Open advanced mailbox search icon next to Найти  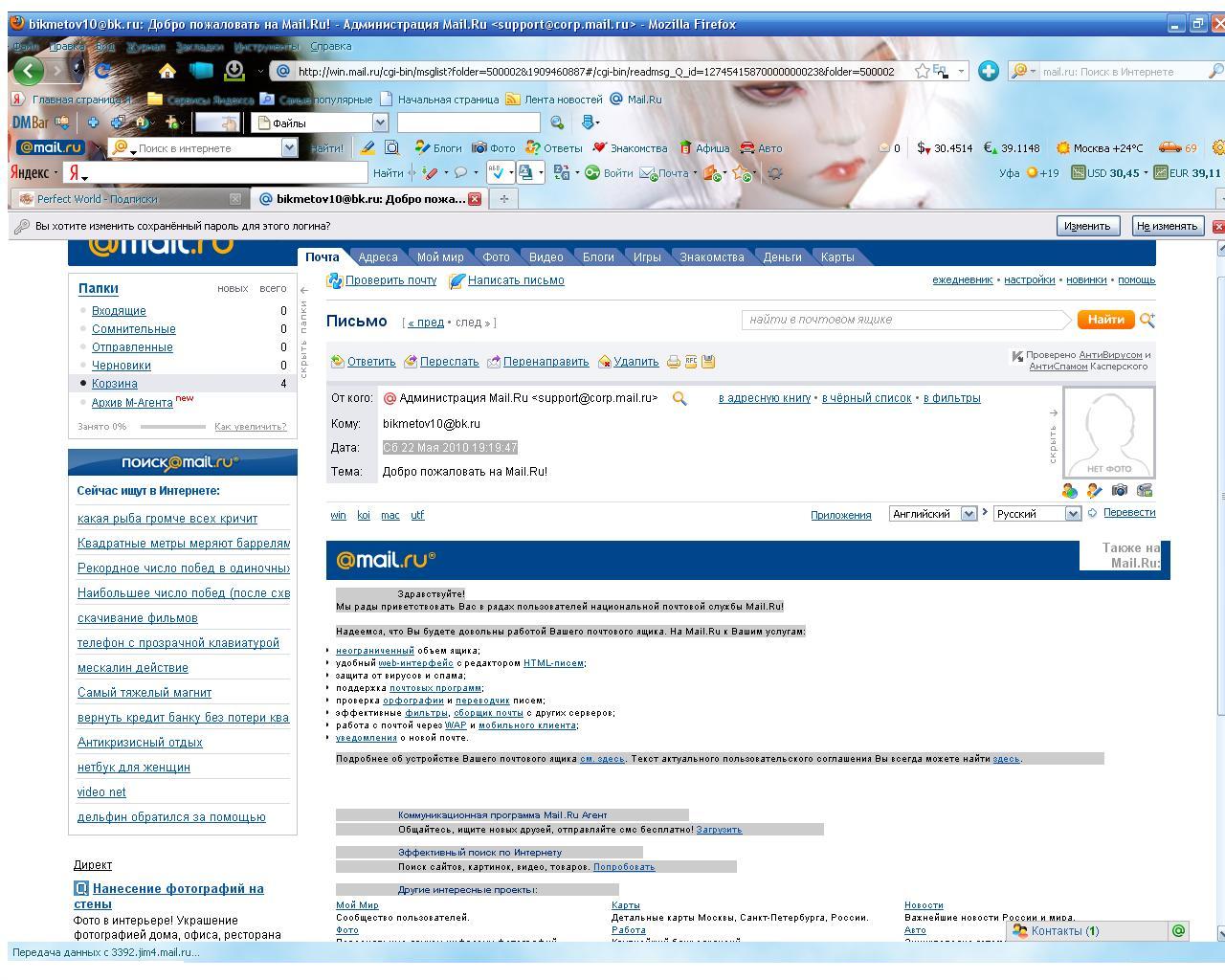pos(1147,320)
